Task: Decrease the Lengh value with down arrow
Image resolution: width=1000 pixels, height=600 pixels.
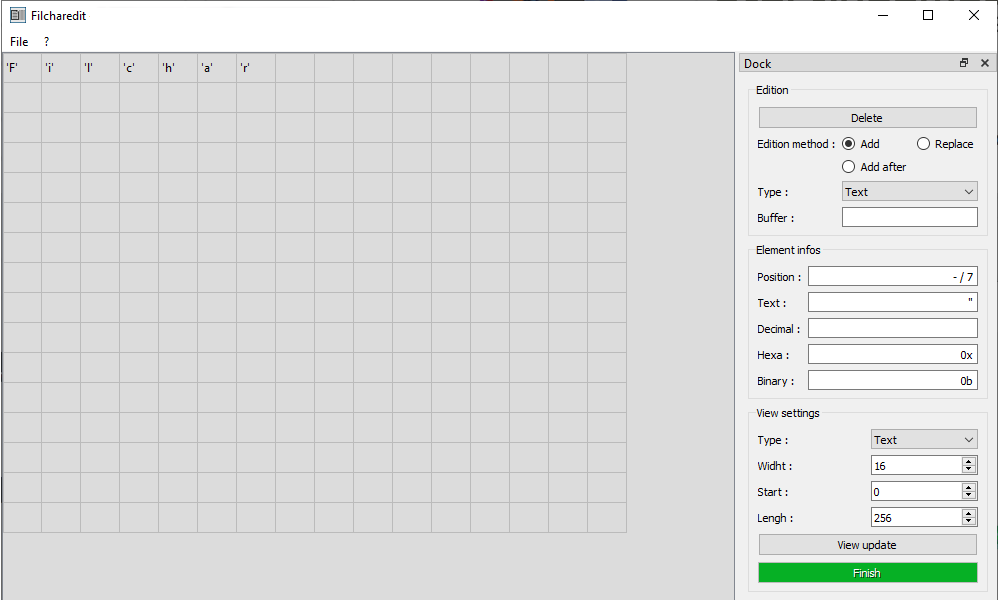Action: tap(969, 522)
